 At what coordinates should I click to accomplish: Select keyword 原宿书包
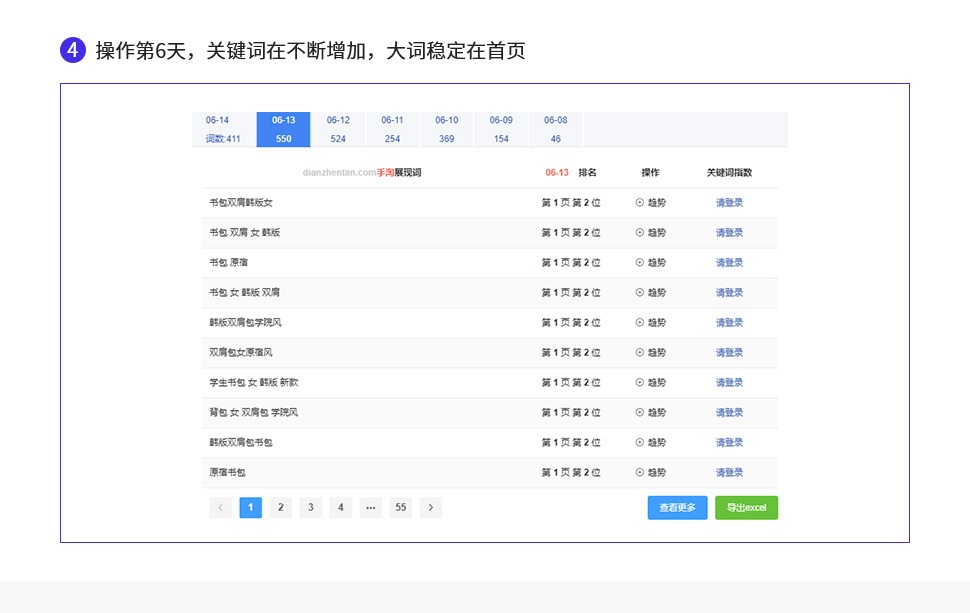pyautogui.click(x=227, y=473)
